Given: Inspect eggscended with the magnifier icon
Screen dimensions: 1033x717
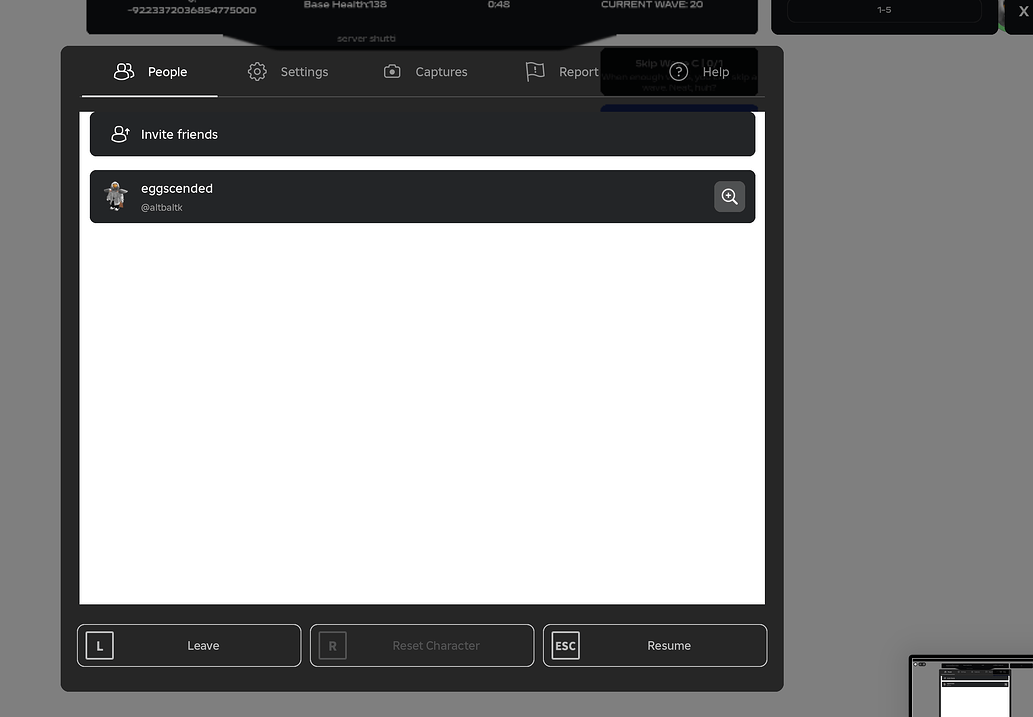Looking at the screenshot, I should pyautogui.click(x=729, y=196).
